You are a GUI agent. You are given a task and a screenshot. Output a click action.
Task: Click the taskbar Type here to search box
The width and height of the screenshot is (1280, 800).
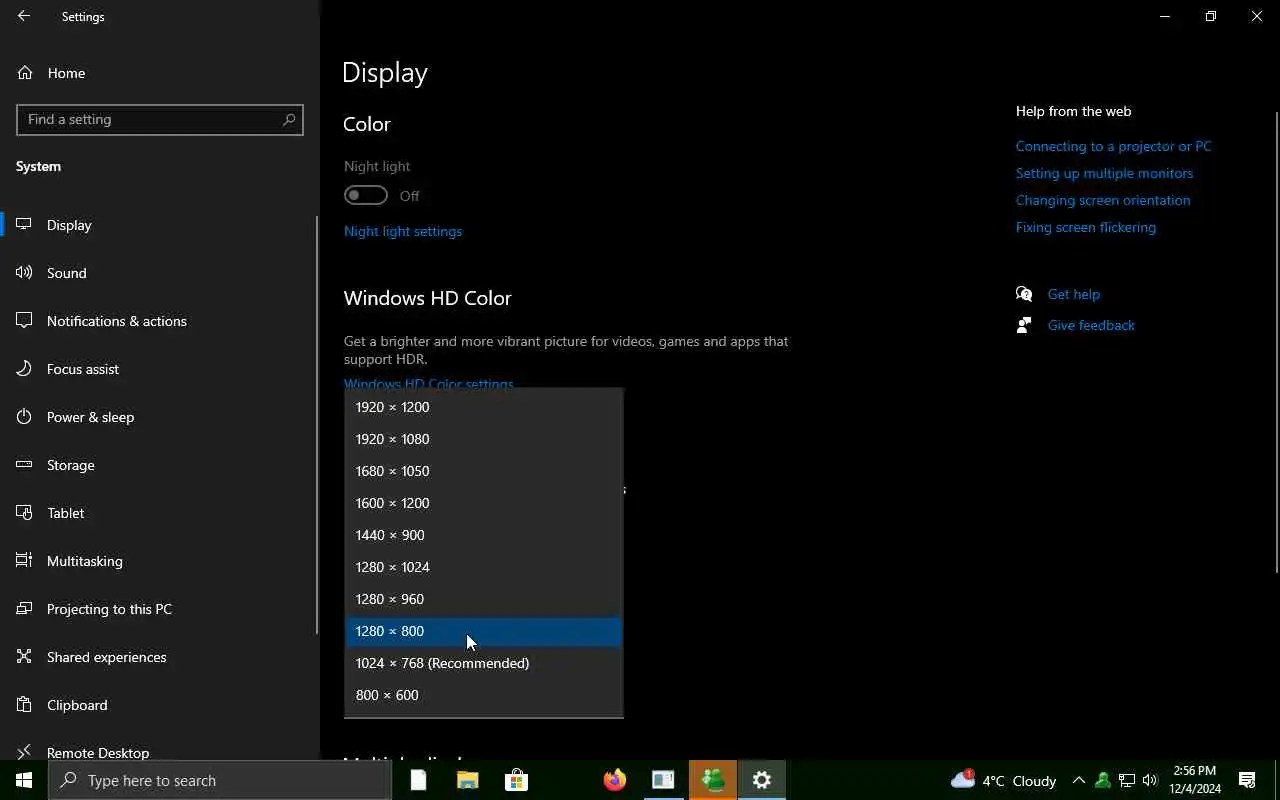220,780
